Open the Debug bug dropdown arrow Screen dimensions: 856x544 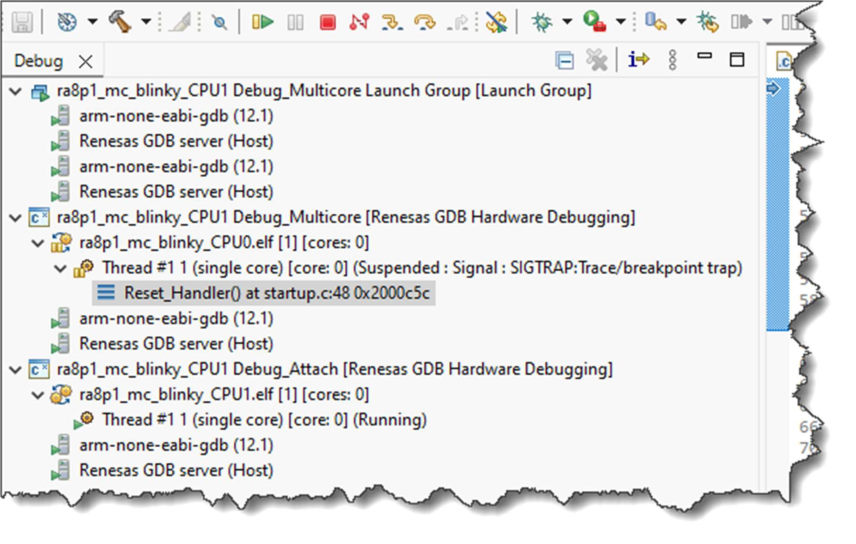pyautogui.click(x=567, y=22)
